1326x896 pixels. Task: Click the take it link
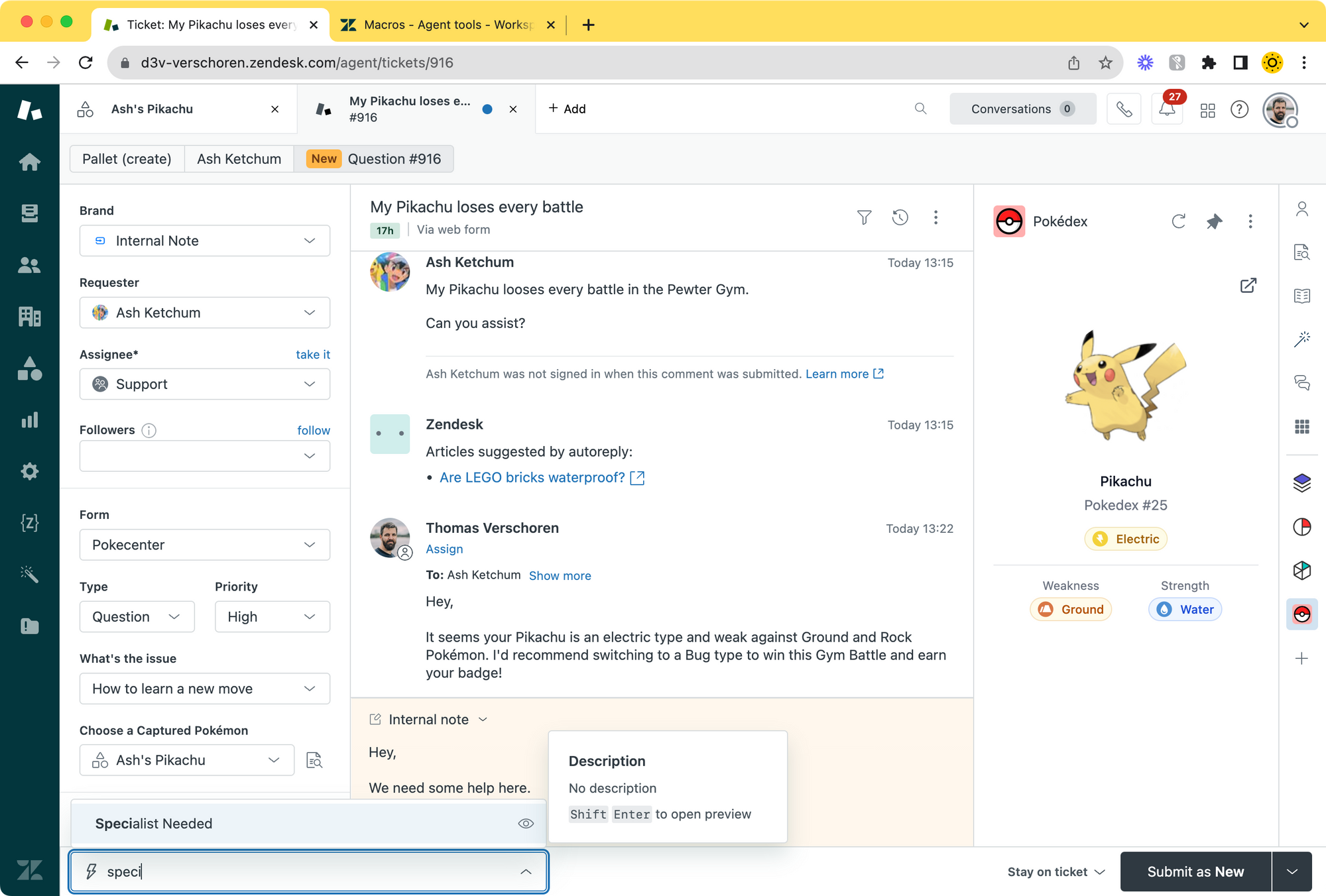312,355
